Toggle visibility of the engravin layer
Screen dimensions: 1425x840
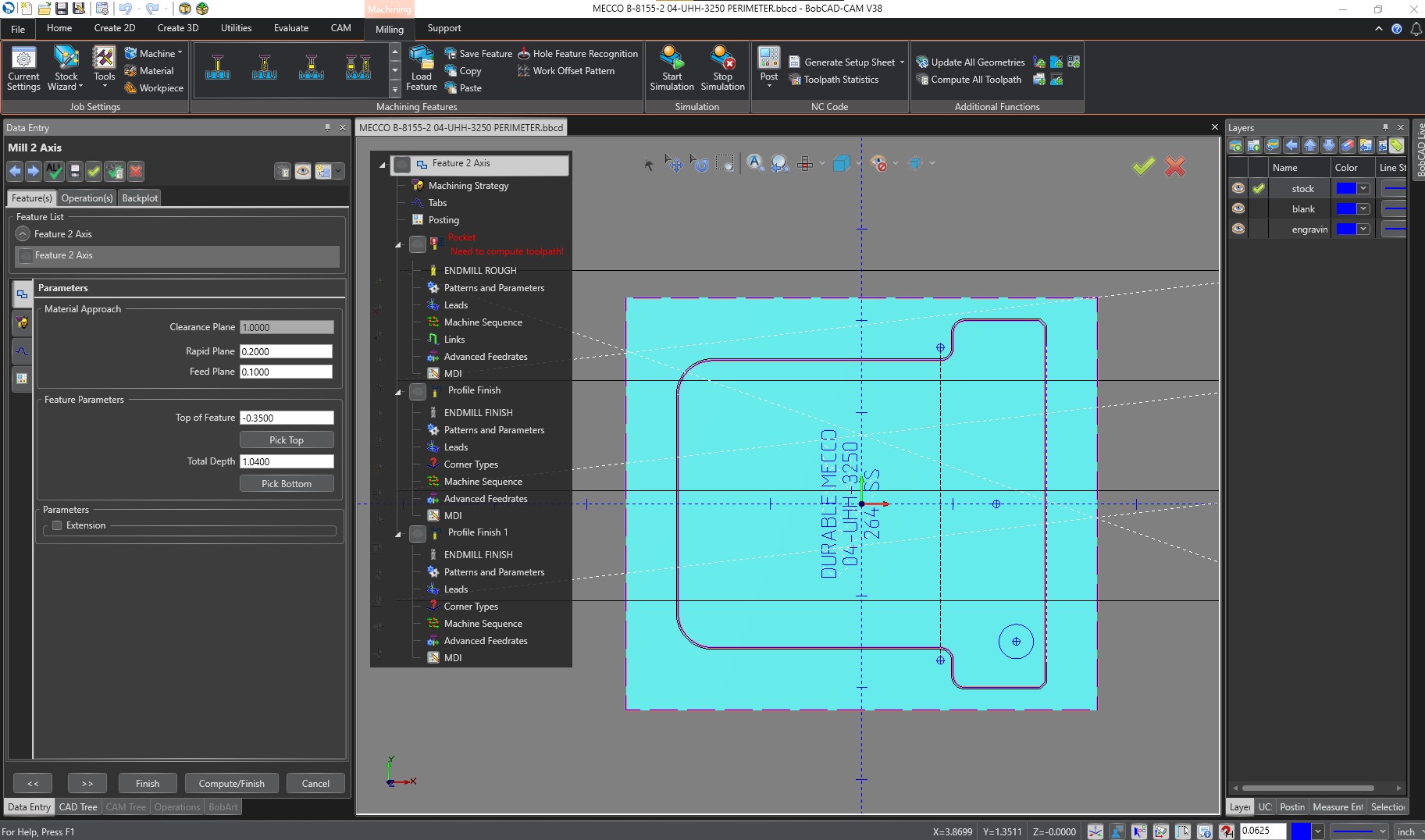[x=1238, y=229]
